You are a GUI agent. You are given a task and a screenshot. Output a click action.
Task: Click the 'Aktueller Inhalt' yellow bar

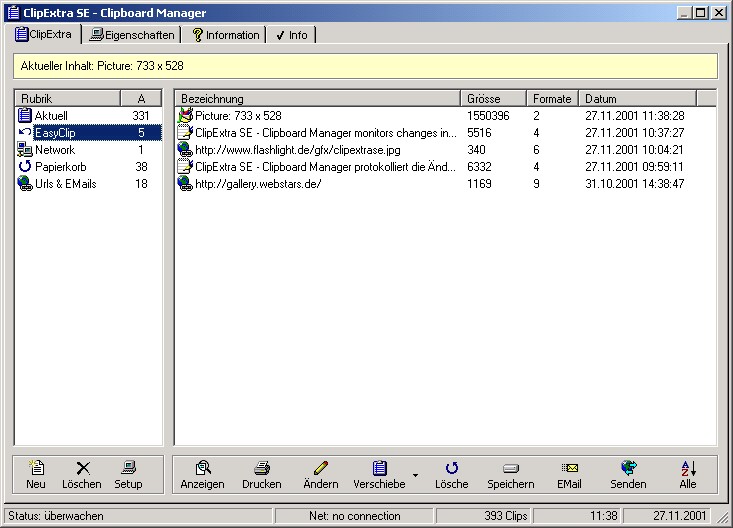(x=366, y=66)
